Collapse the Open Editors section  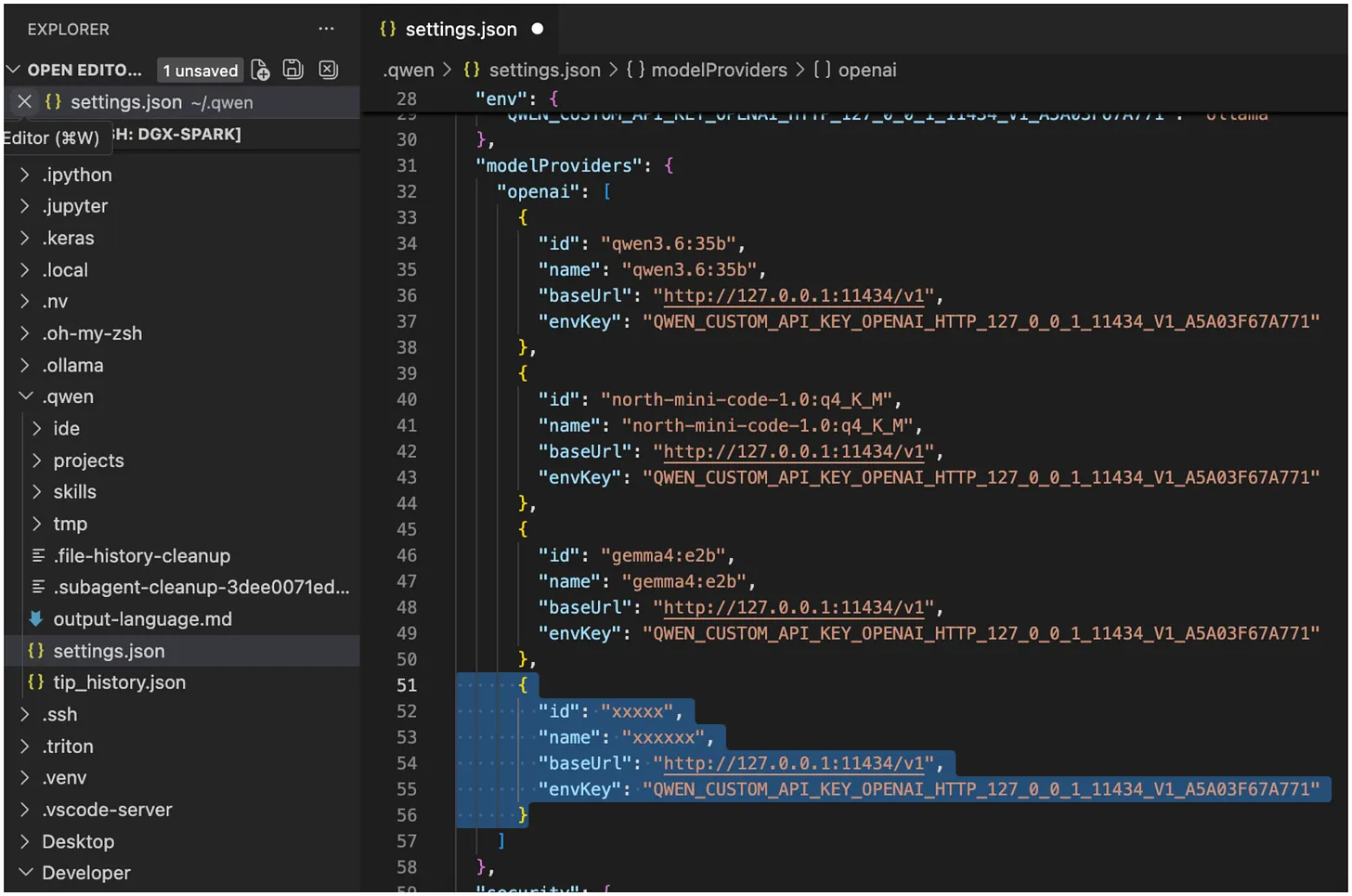click(14, 71)
